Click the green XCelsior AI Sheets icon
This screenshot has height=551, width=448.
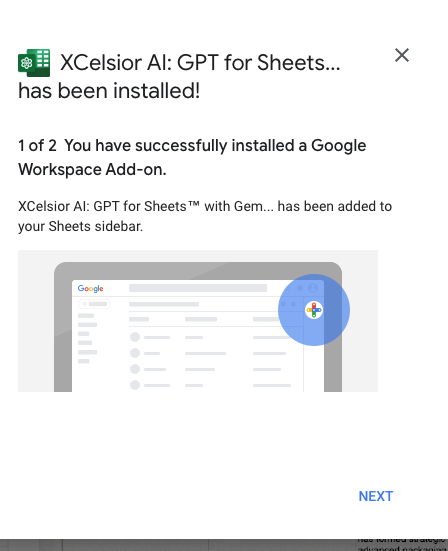[34, 63]
